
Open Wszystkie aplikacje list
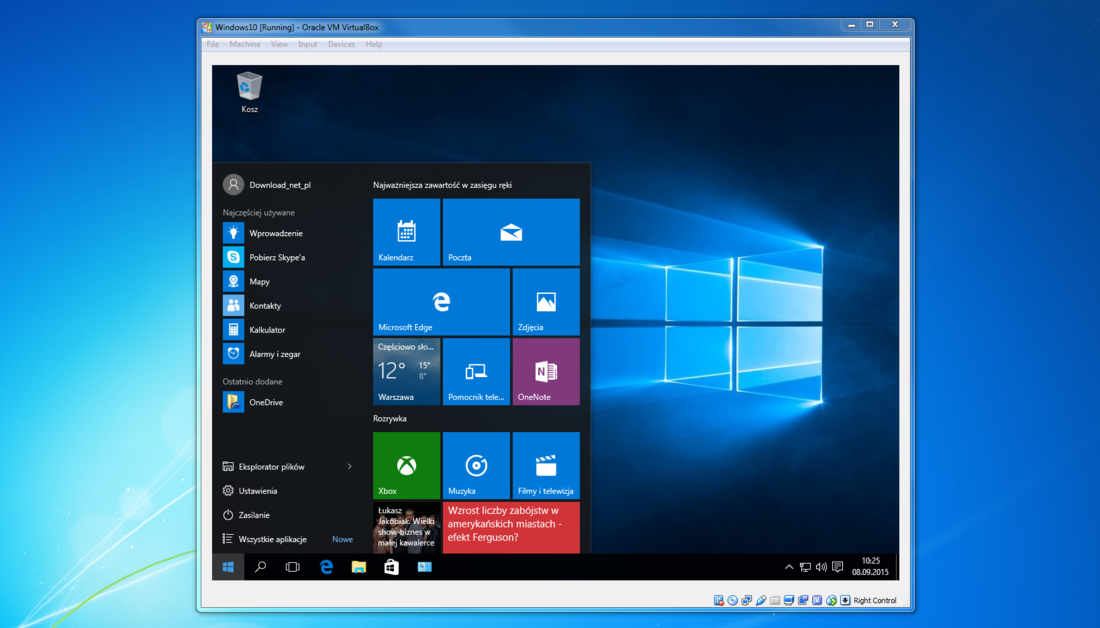coord(272,539)
